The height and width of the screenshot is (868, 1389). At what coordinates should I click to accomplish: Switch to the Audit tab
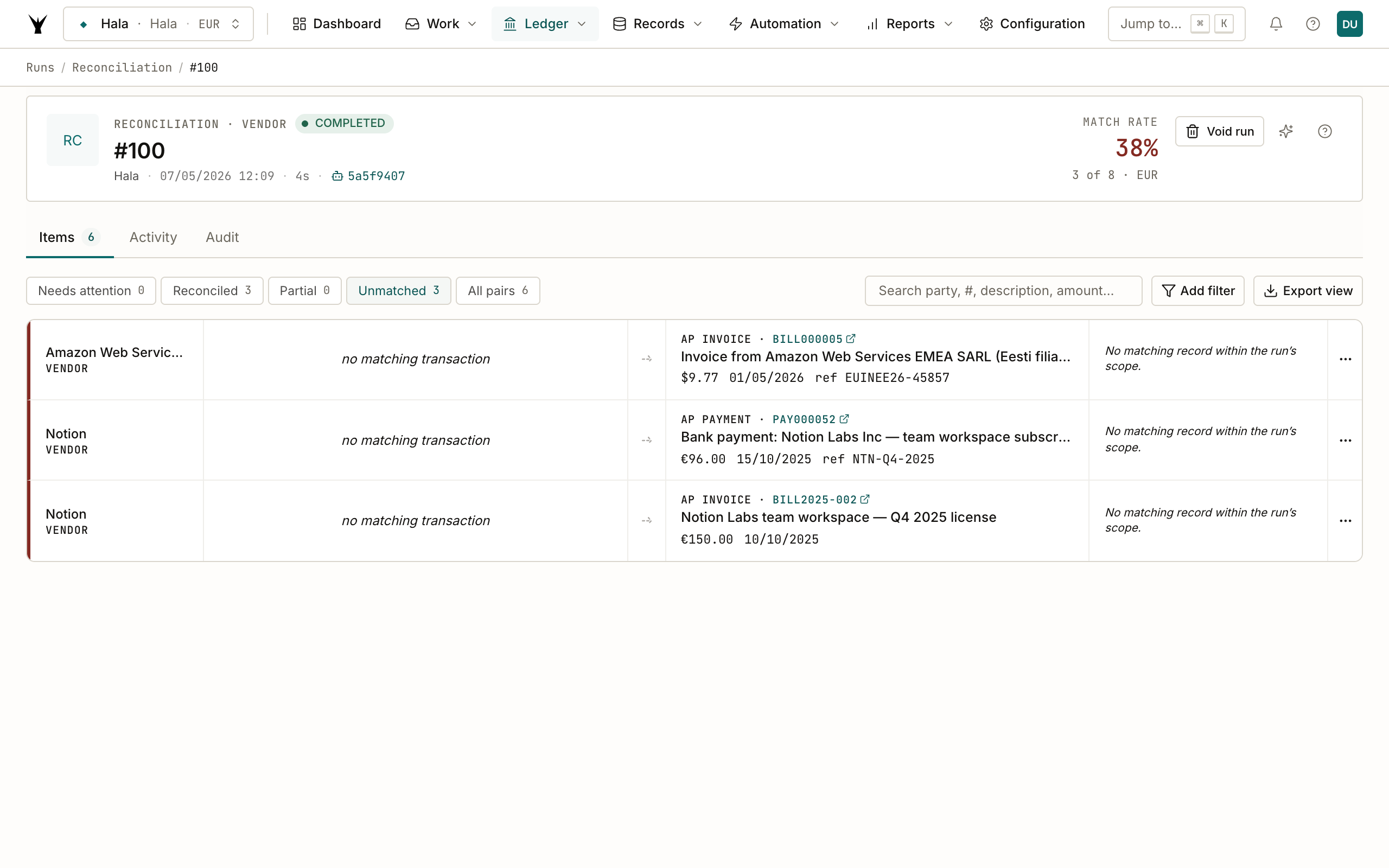tap(222, 237)
